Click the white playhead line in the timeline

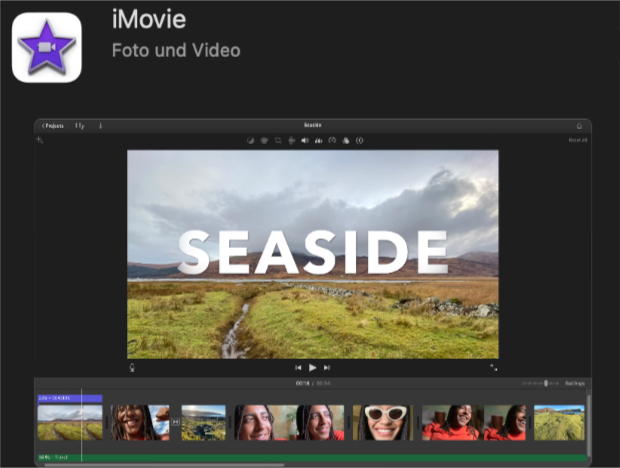[81, 425]
